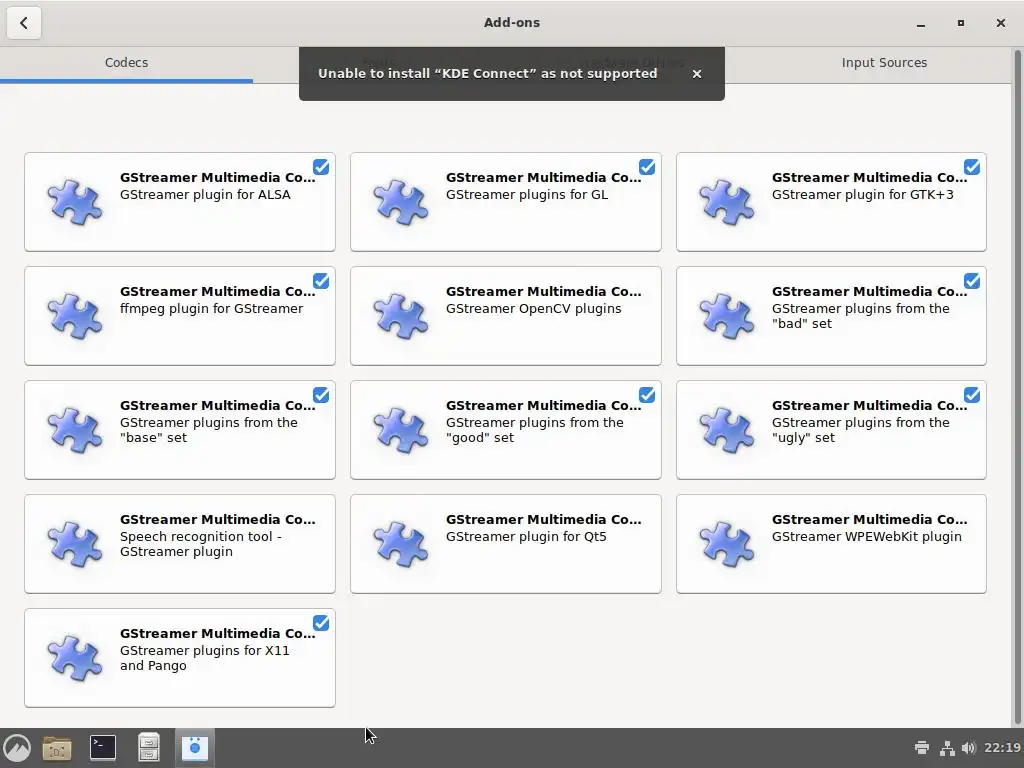Toggle installed checkmark on ALSA plugin card

click(321, 167)
